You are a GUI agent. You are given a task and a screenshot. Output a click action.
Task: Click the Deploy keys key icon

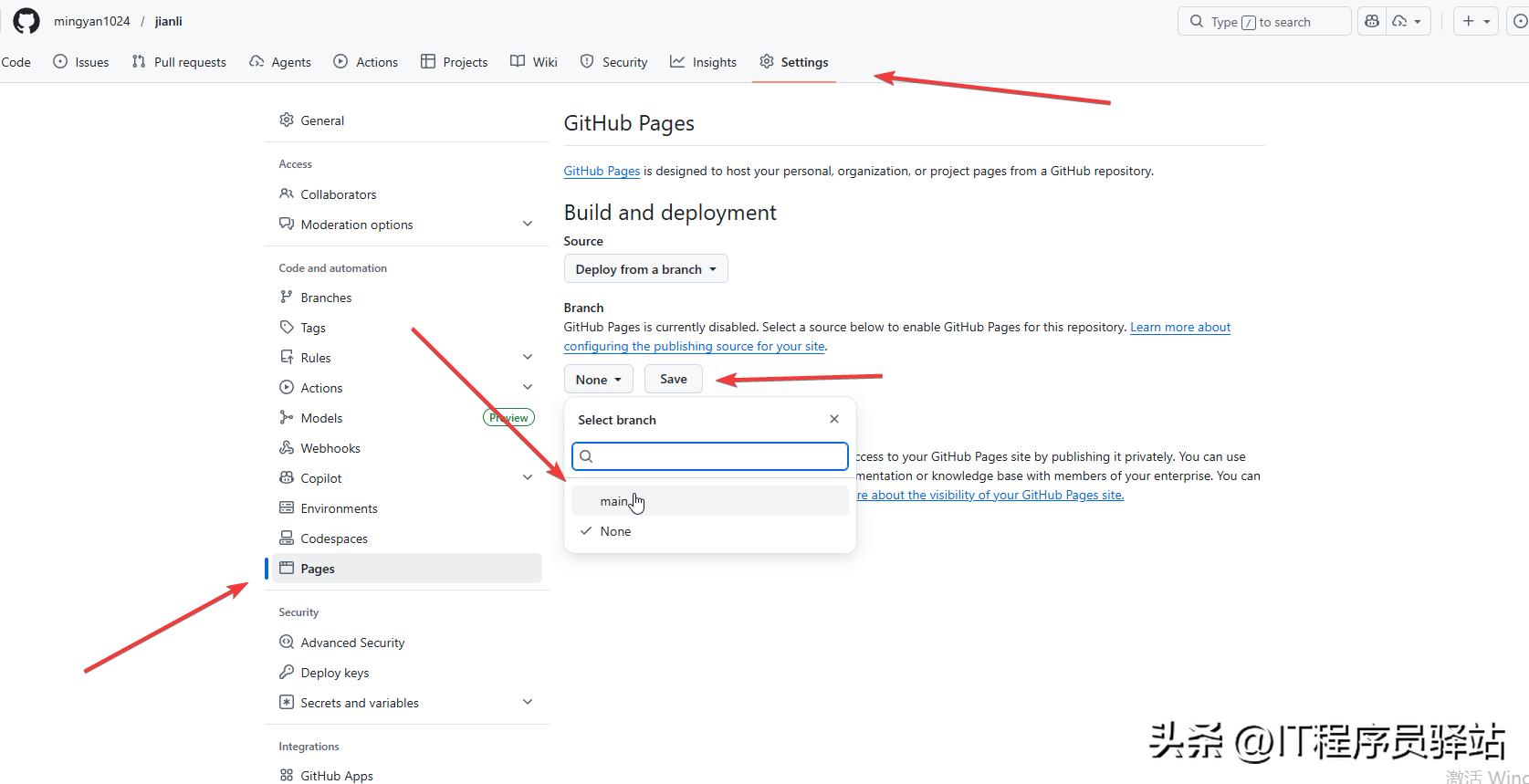pyautogui.click(x=287, y=673)
